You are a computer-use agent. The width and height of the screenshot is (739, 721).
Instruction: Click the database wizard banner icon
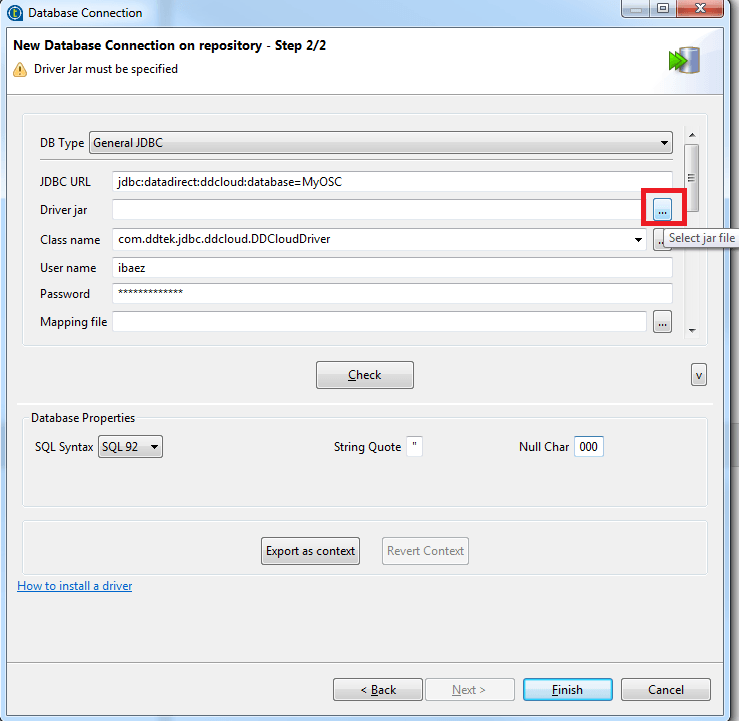(684, 60)
